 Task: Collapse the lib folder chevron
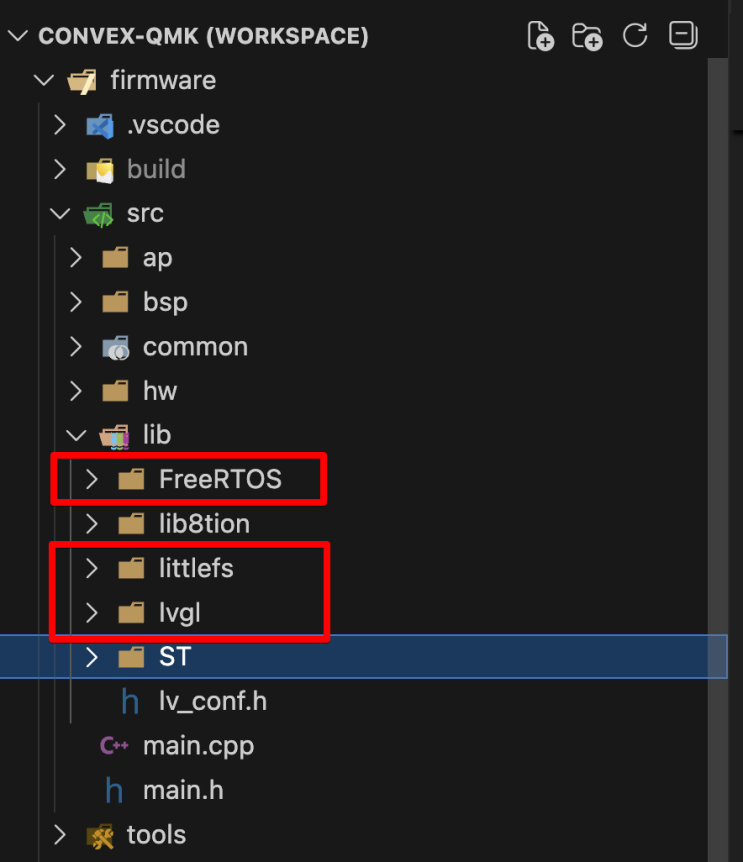[76, 435]
